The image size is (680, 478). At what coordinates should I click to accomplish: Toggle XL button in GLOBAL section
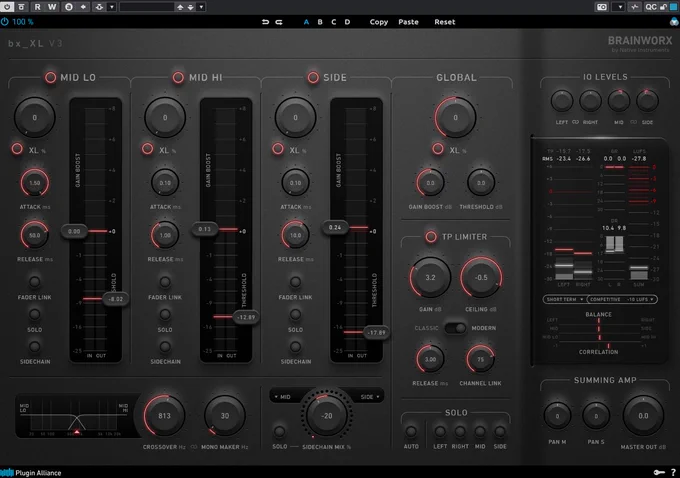pos(438,149)
